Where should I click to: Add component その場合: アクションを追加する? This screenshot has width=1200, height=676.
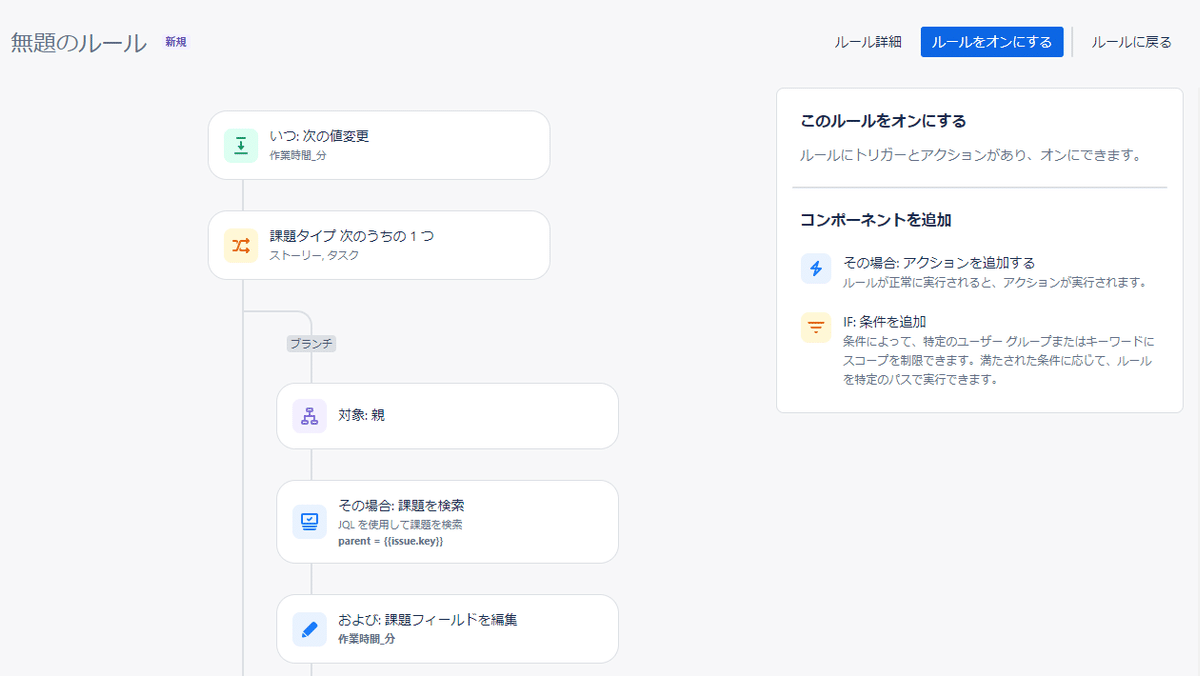[938, 263]
